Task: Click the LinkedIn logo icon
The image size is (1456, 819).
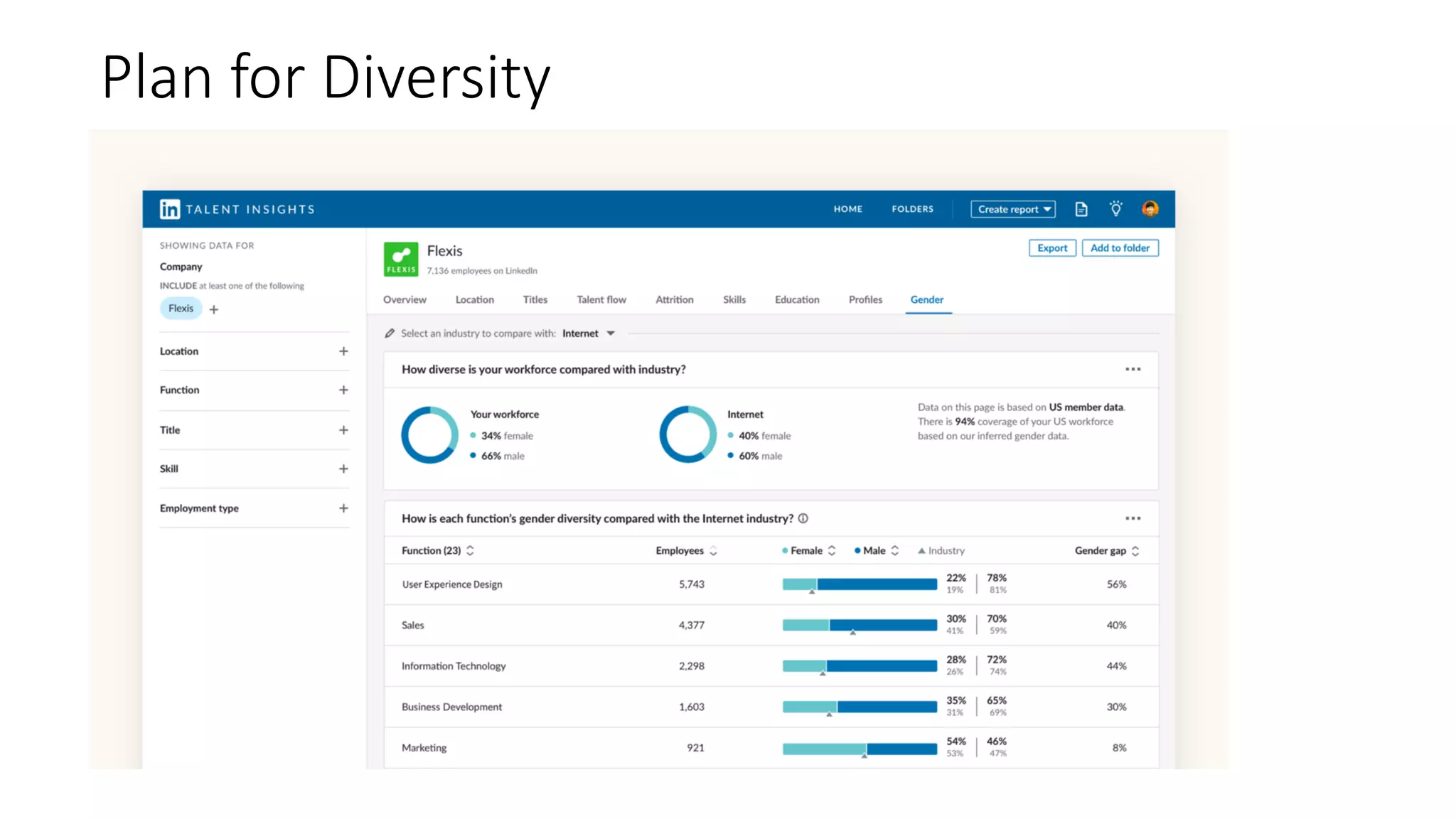Action: pyautogui.click(x=169, y=209)
